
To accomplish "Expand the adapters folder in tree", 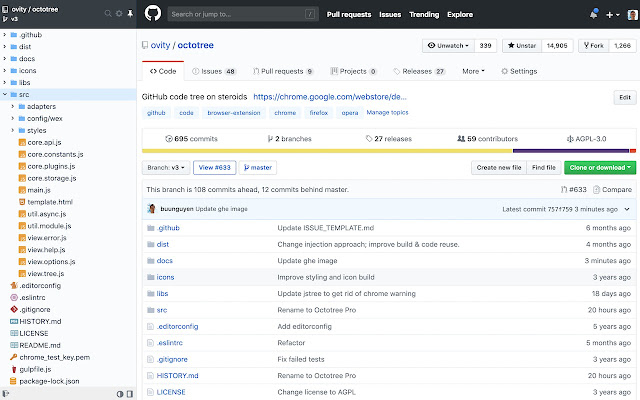I will 13,105.
